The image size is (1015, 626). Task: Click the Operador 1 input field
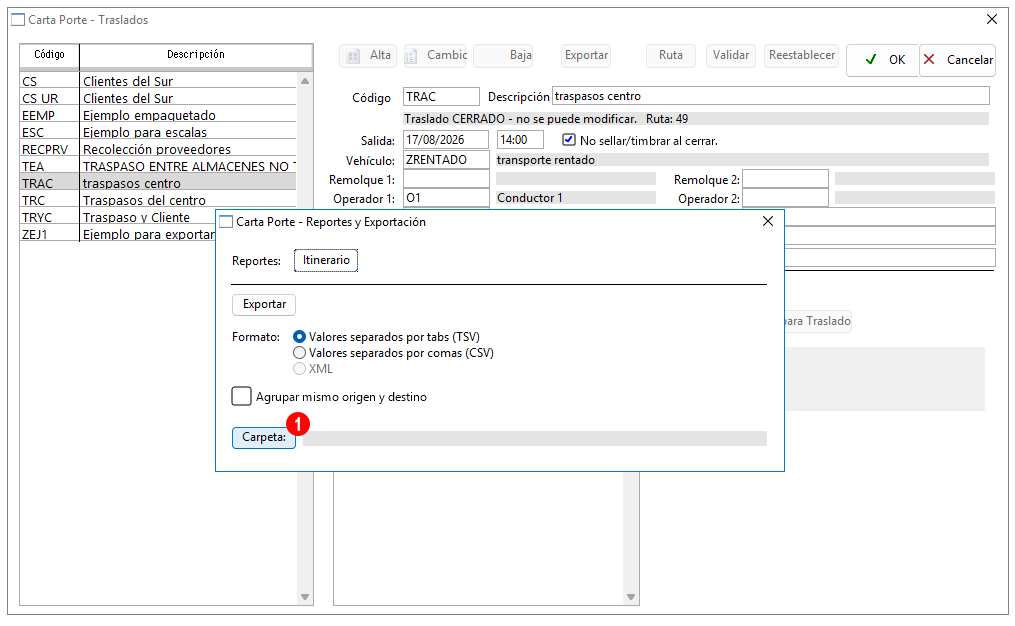(x=446, y=198)
